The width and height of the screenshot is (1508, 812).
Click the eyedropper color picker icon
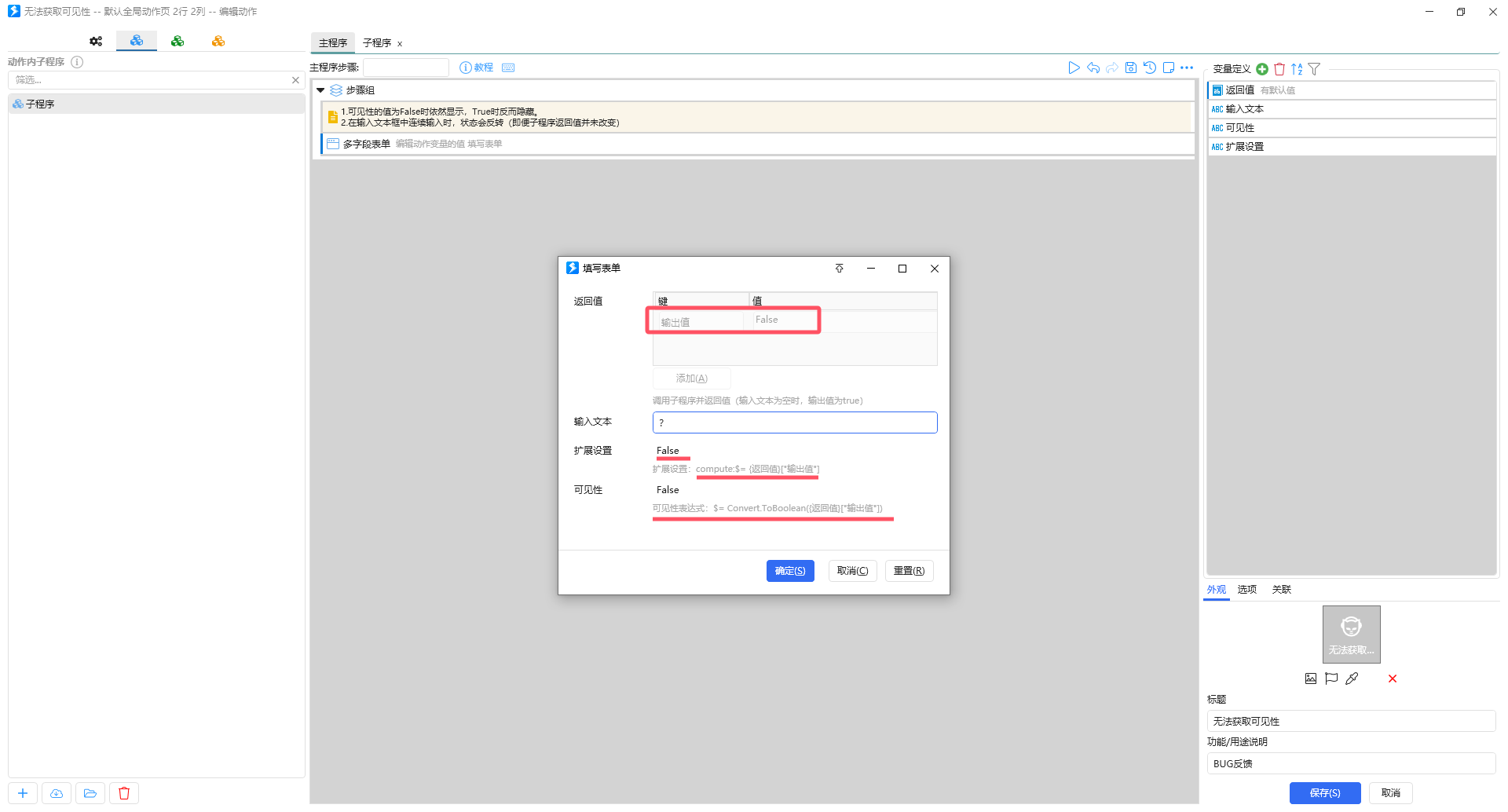[x=1352, y=678]
